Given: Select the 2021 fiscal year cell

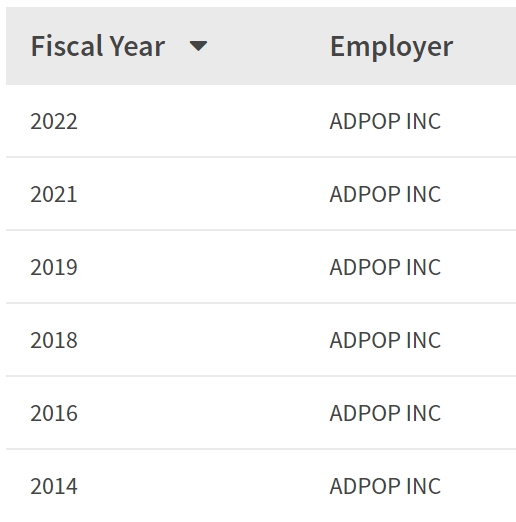Looking at the screenshot, I should (x=54, y=194).
